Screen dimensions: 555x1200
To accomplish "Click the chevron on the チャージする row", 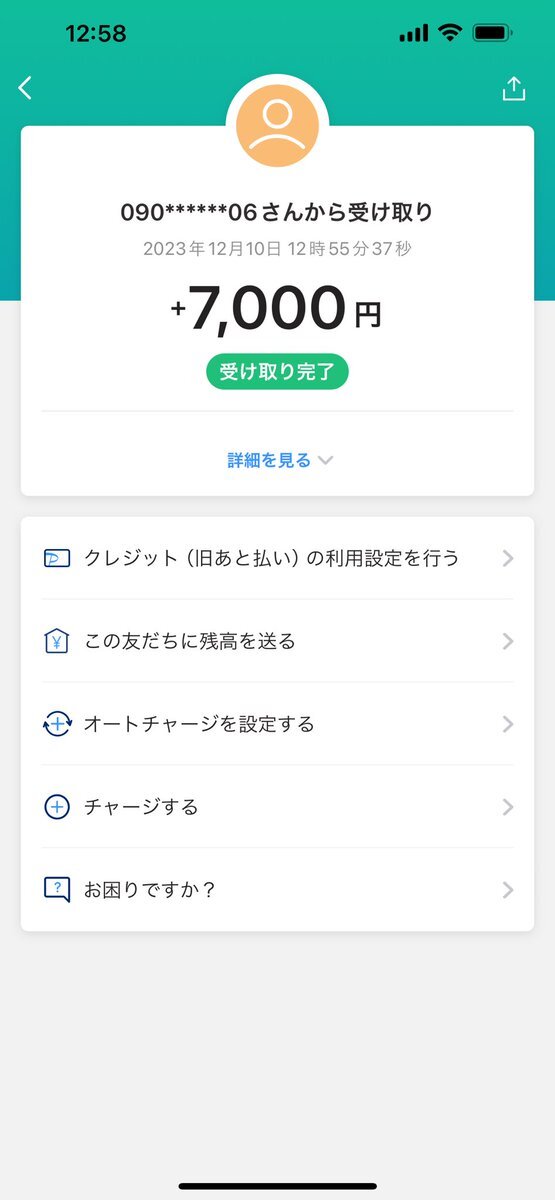I will (x=508, y=807).
